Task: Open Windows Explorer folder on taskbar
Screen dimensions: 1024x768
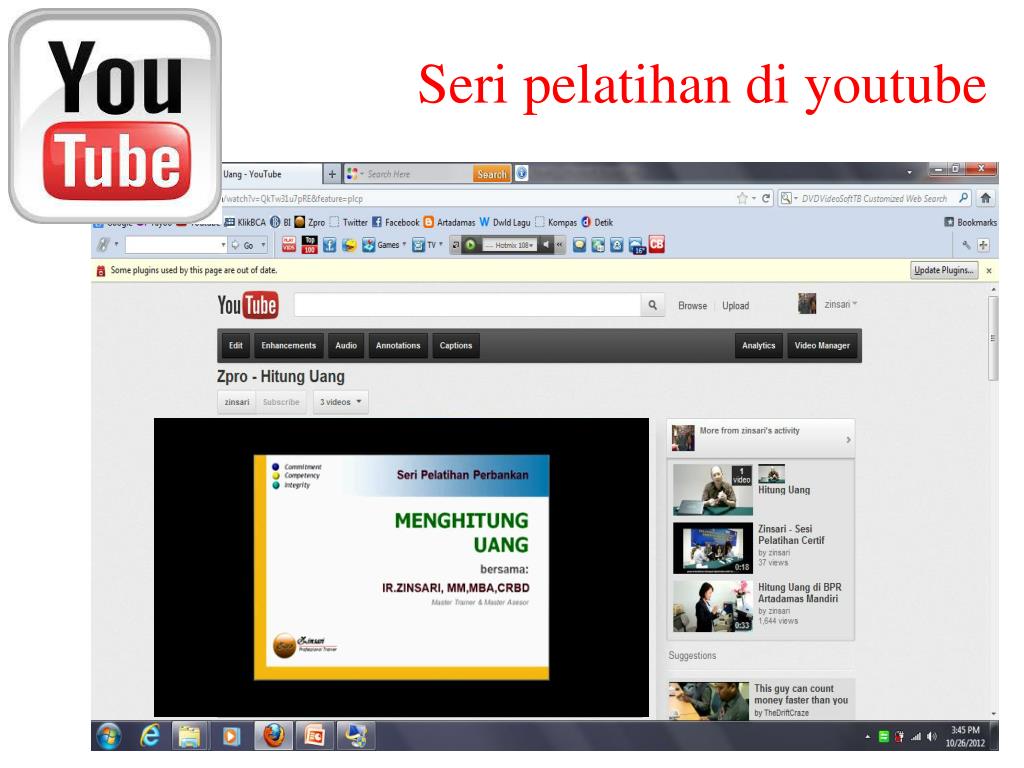Action: click(189, 736)
